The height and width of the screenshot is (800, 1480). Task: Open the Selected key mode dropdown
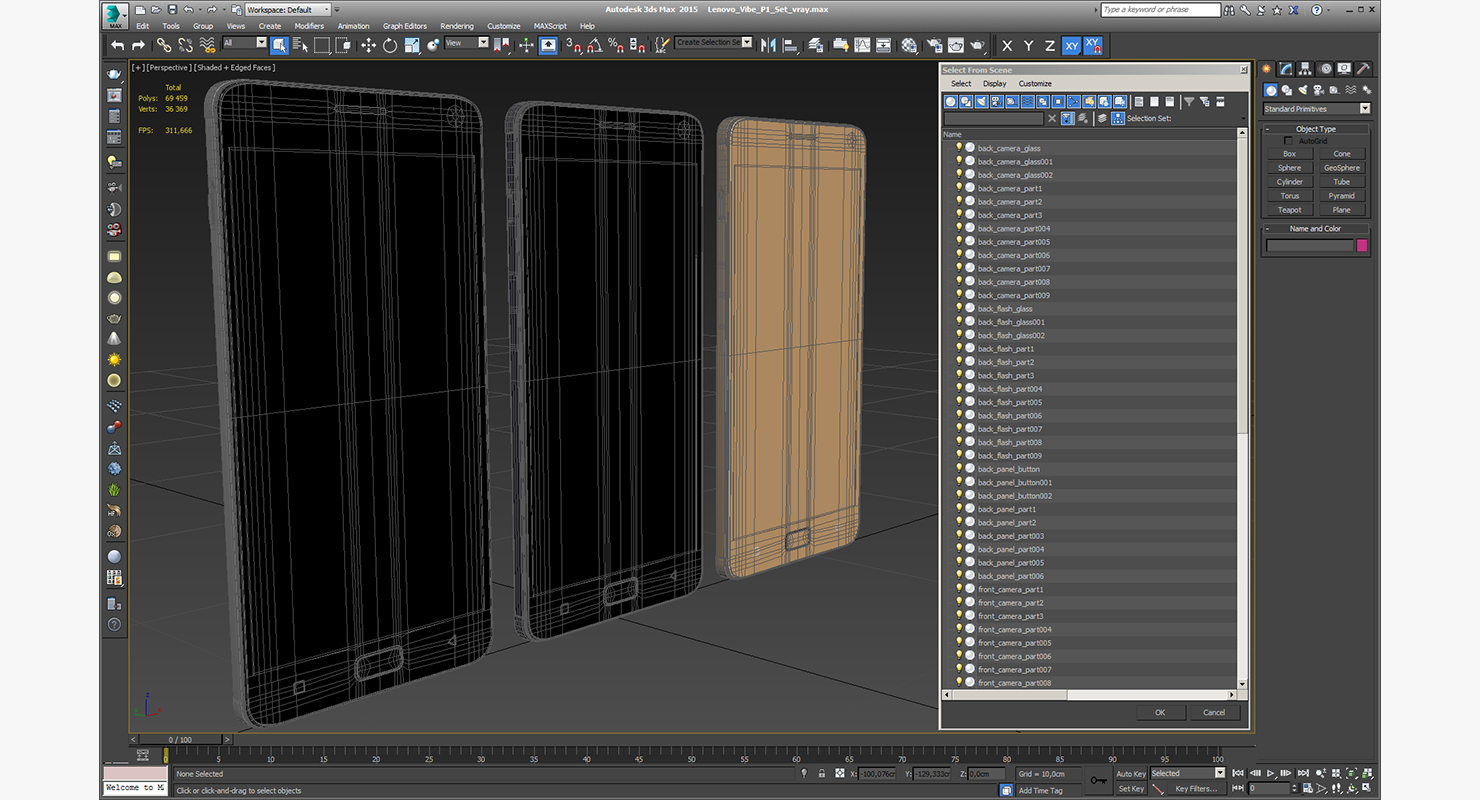[x=1187, y=773]
